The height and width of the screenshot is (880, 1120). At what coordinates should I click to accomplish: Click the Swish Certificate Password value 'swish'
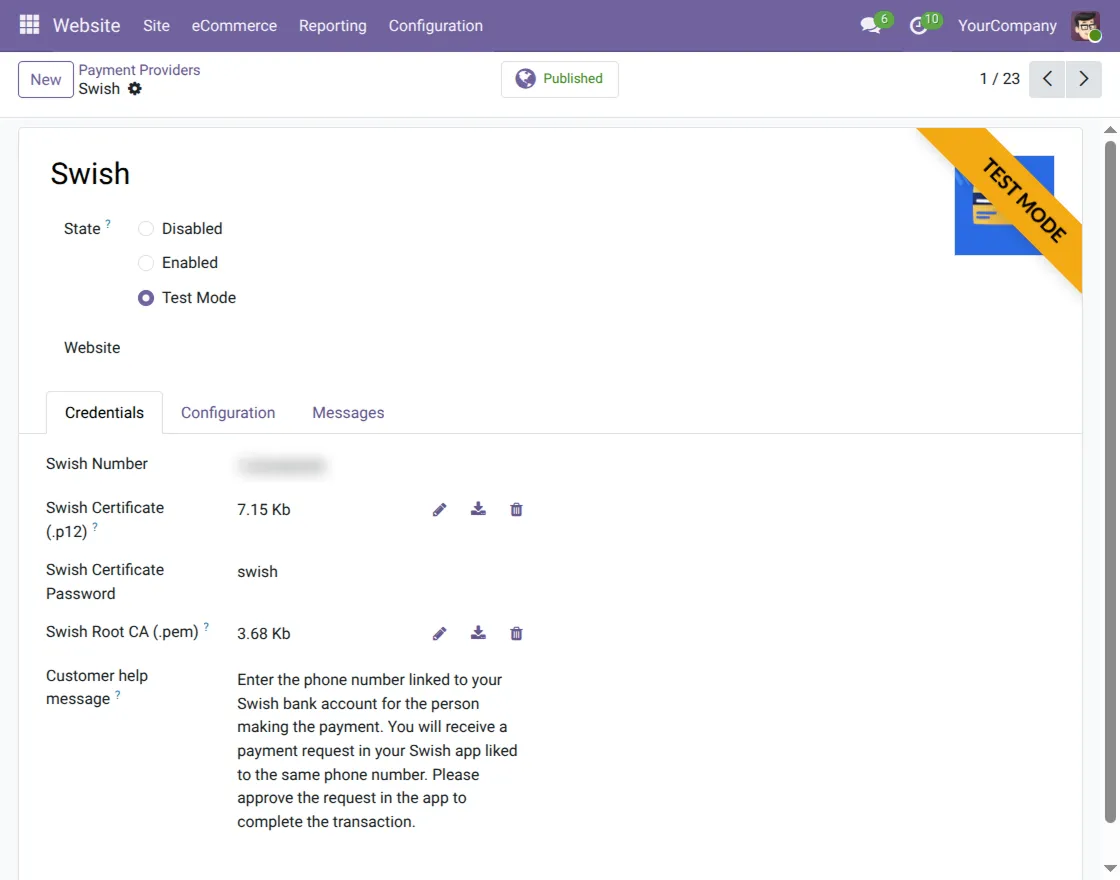[257, 572]
